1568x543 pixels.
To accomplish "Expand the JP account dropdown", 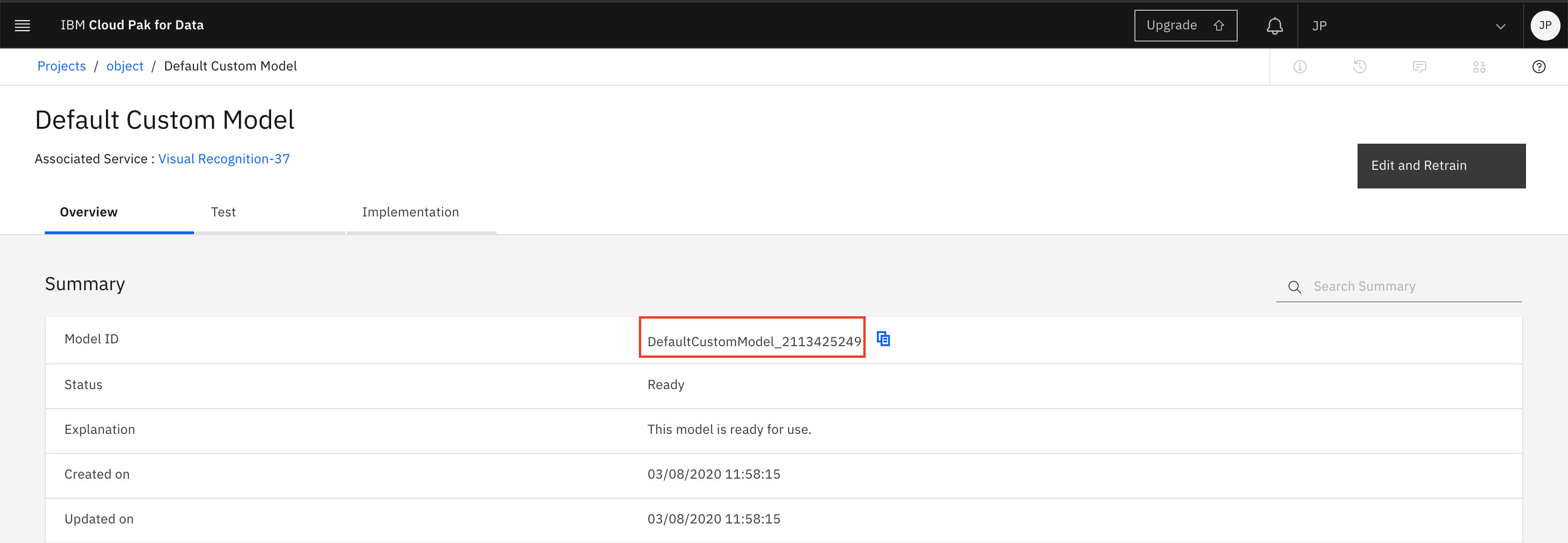I will coord(1500,26).
